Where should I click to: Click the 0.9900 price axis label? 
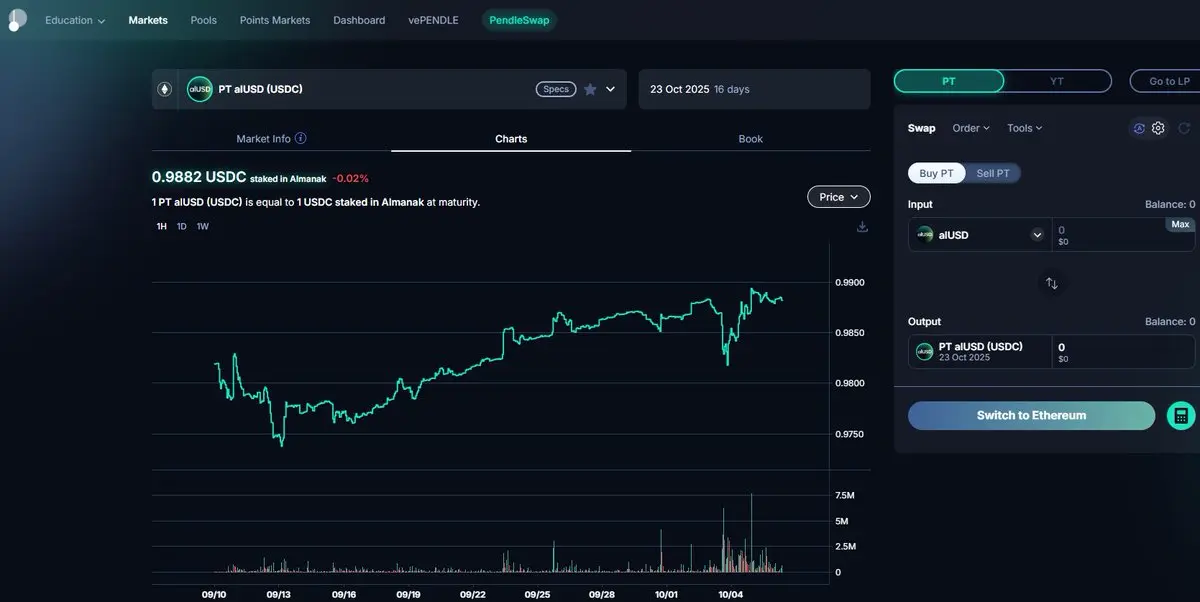(x=850, y=283)
